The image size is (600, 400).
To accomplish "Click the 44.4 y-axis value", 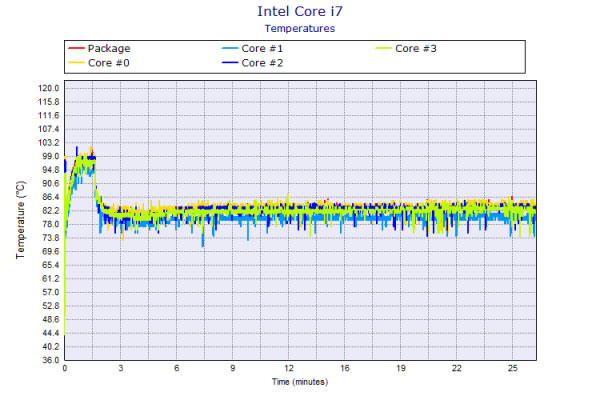I will [50, 333].
